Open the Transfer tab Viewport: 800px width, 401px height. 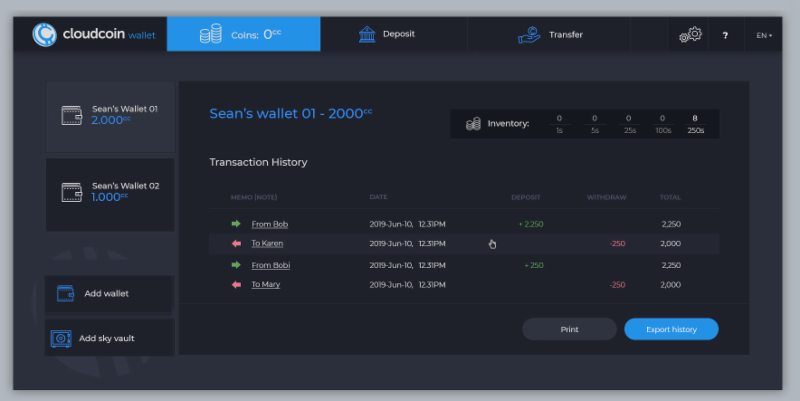[548, 34]
